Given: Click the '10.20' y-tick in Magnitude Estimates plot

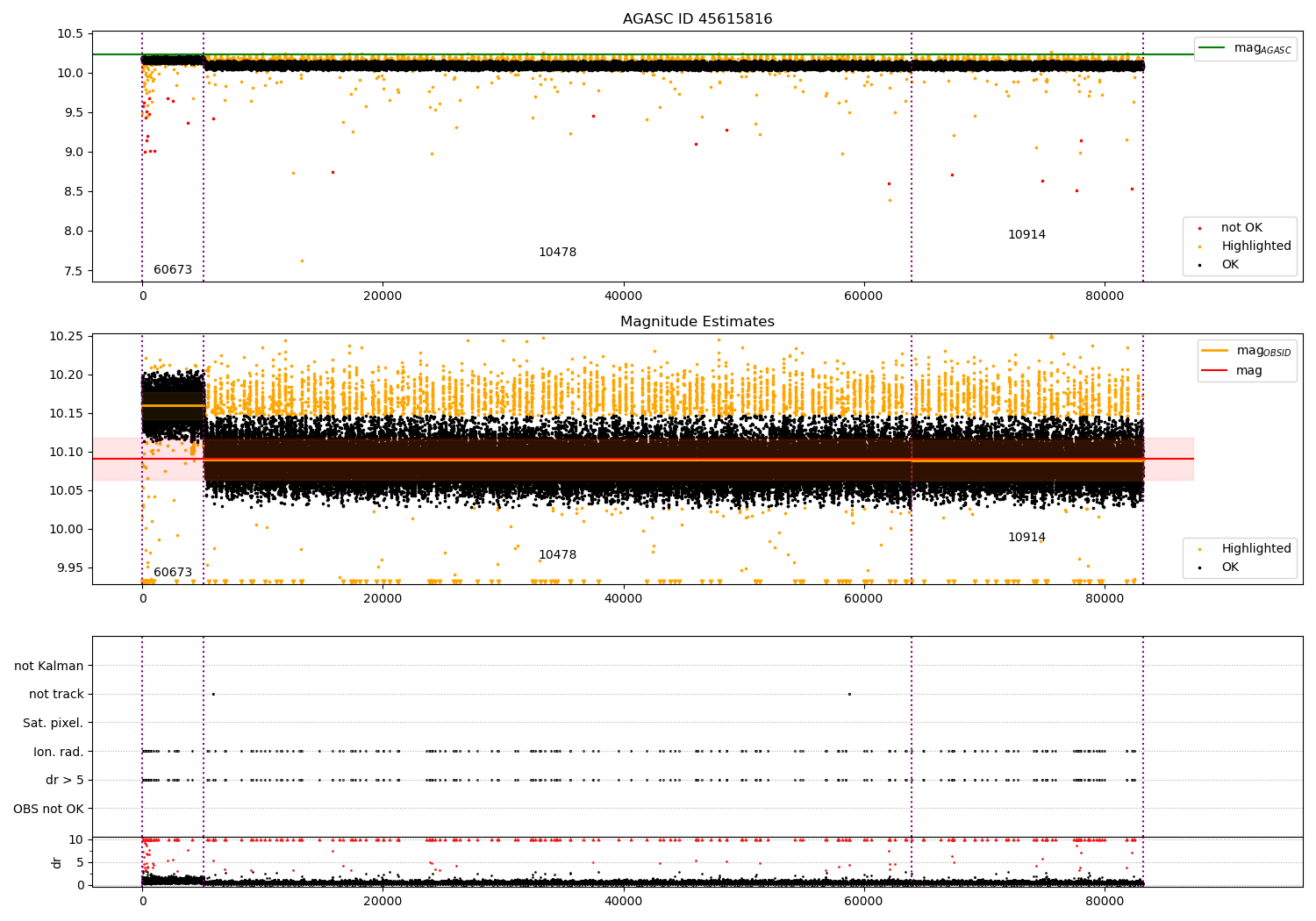Looking at the screenshot, I should pos(67,375).
